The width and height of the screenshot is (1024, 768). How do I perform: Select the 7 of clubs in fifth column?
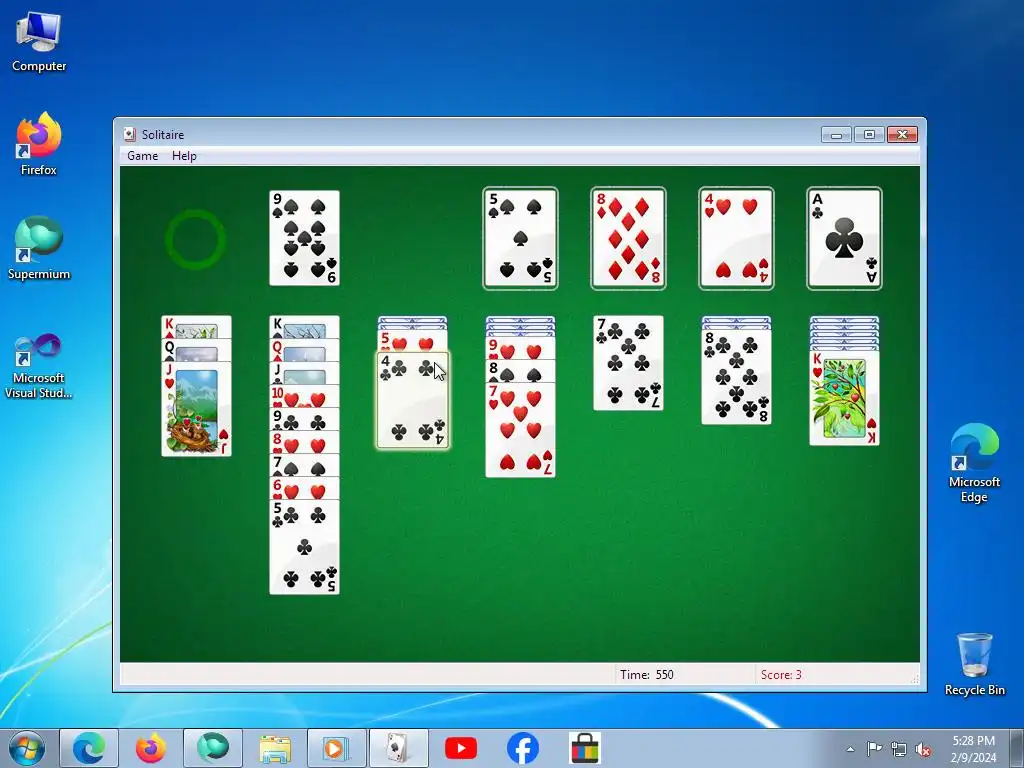(628, 363)
